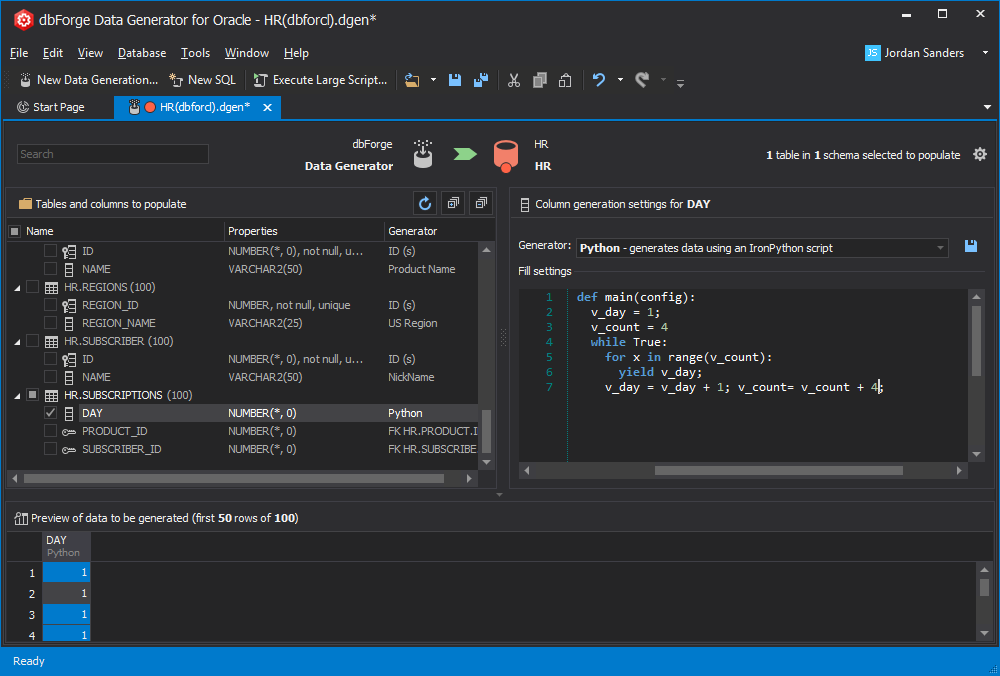This screenshot has height=676, width=1000.
Task: Click the HR database target icon
Action: click(506, 156)
